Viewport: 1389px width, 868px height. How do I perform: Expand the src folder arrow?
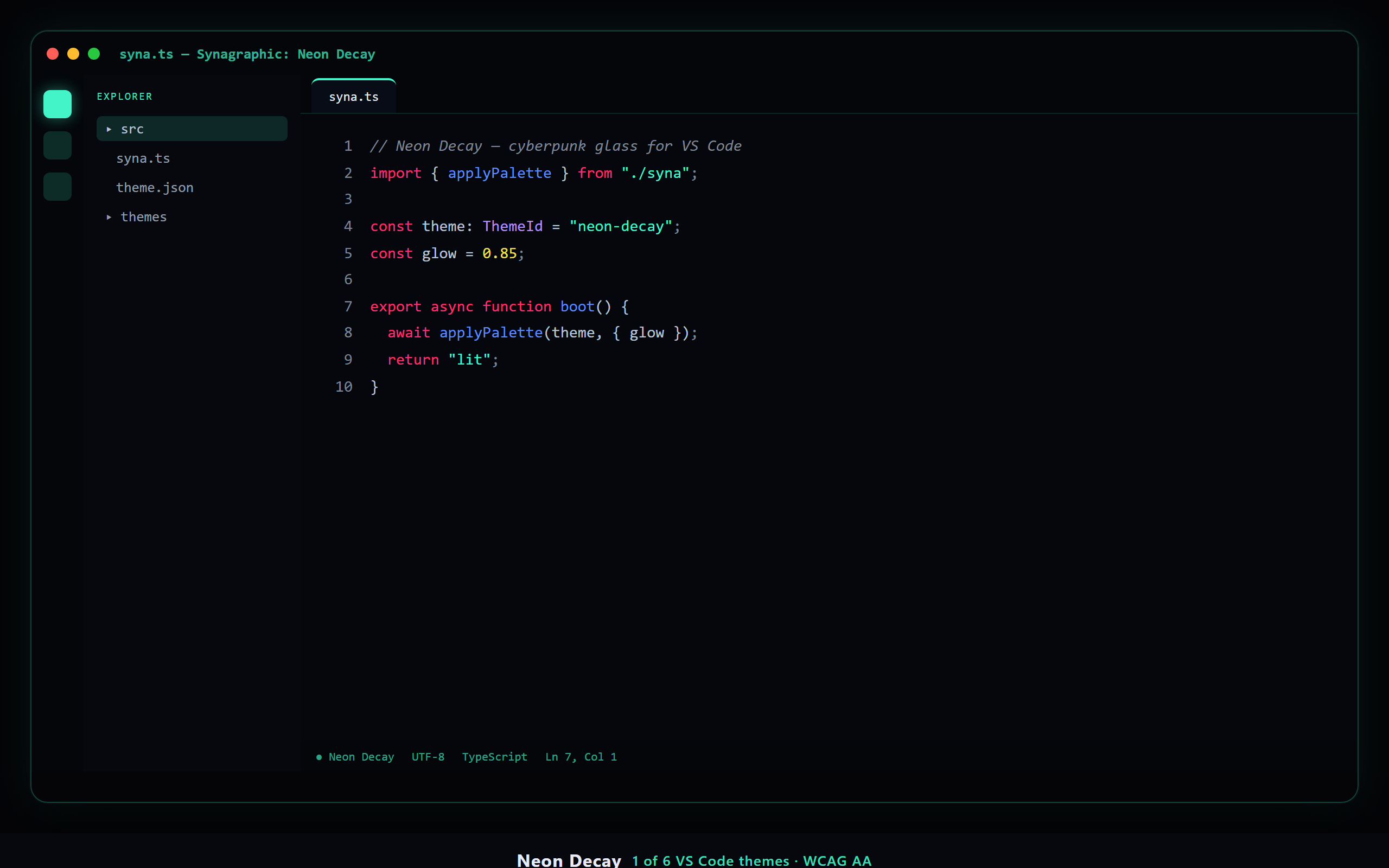(x=109, y=129)
